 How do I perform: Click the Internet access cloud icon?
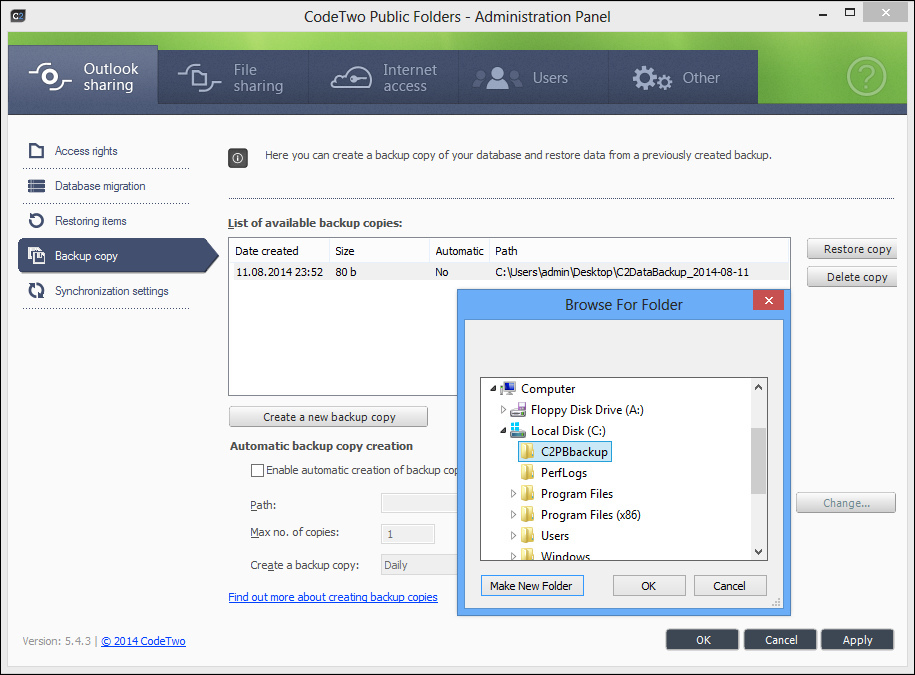351,78
